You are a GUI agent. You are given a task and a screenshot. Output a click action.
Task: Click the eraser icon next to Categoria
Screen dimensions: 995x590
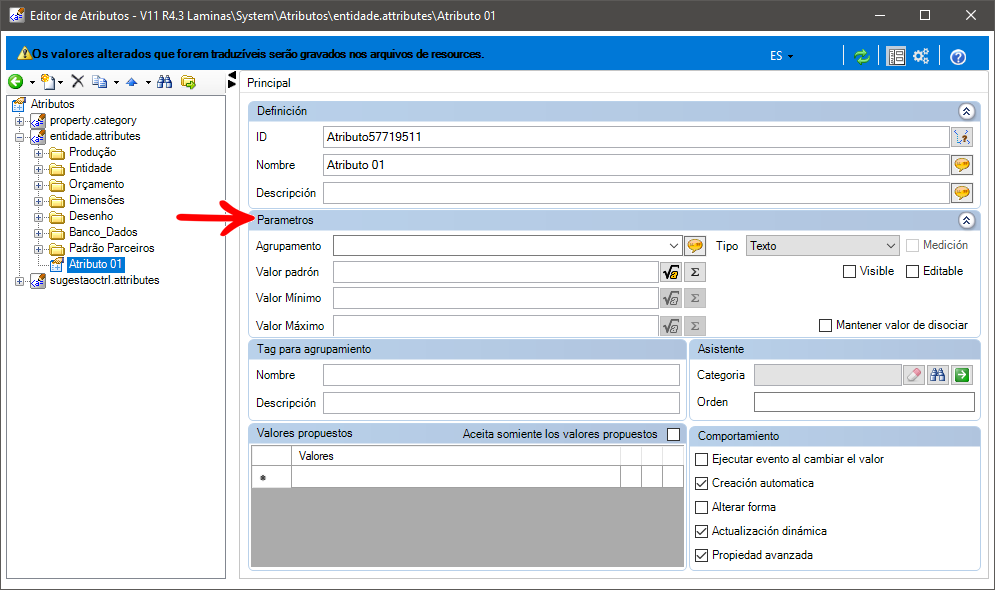click(914, 375)
